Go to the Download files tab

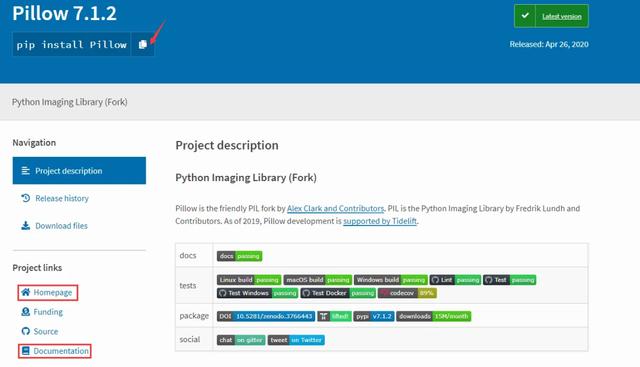point(61,226)
